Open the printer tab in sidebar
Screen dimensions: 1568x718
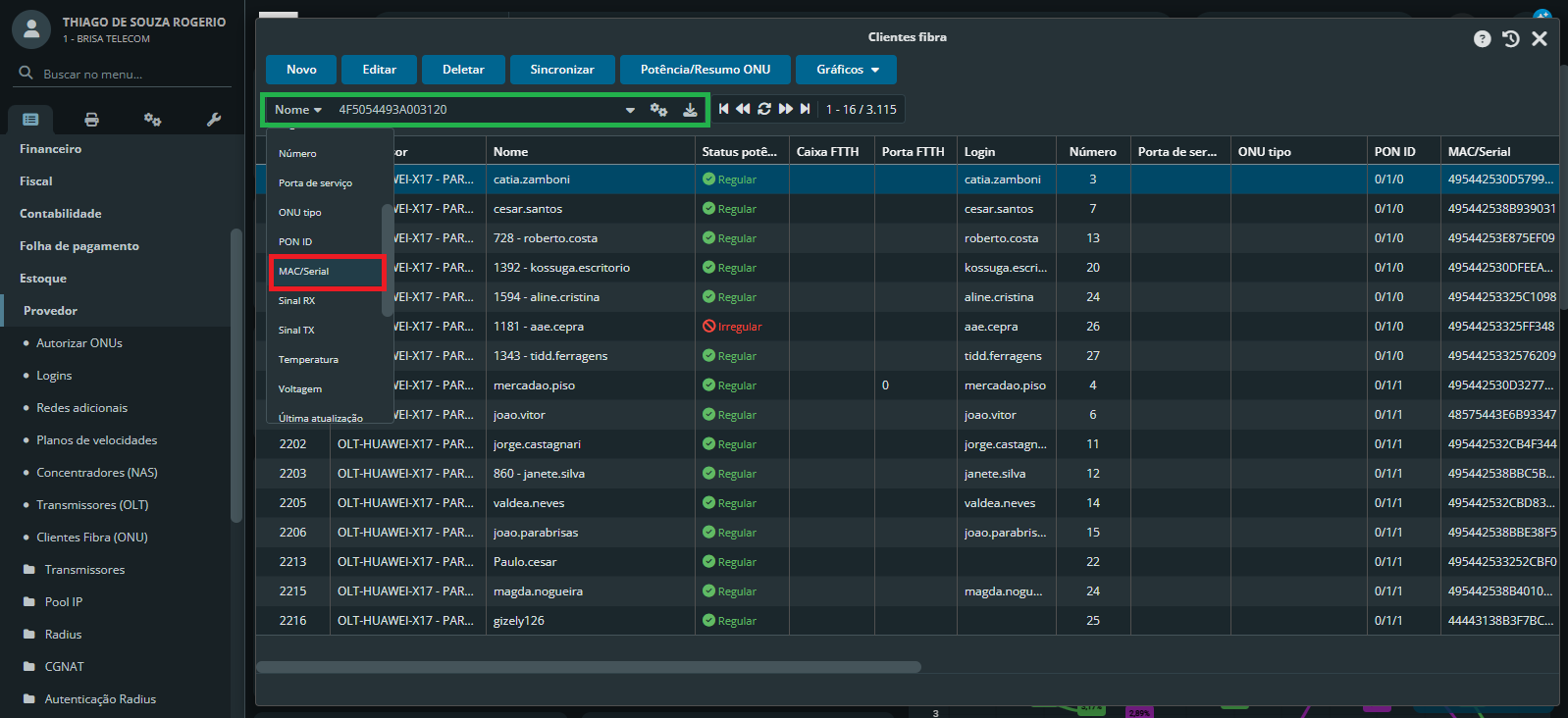[x=91, y=120]
